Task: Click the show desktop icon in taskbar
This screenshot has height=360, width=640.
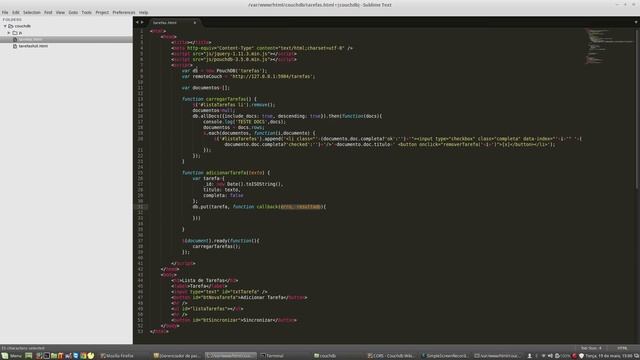Action: click(x=29, y=356)
